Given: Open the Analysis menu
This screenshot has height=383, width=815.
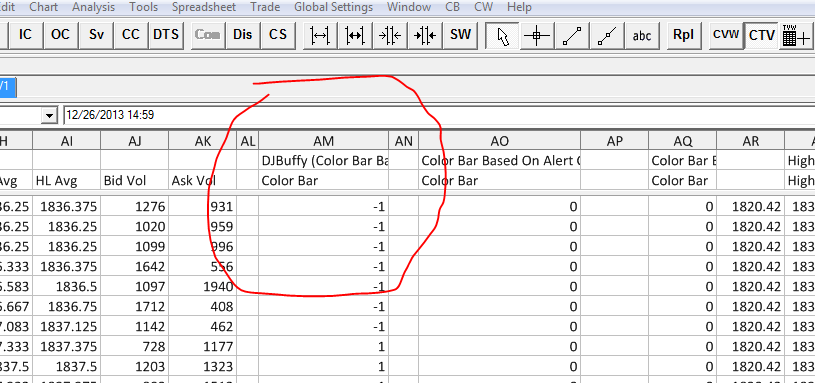Looking at the screenshot, I should tap(94, 7).
